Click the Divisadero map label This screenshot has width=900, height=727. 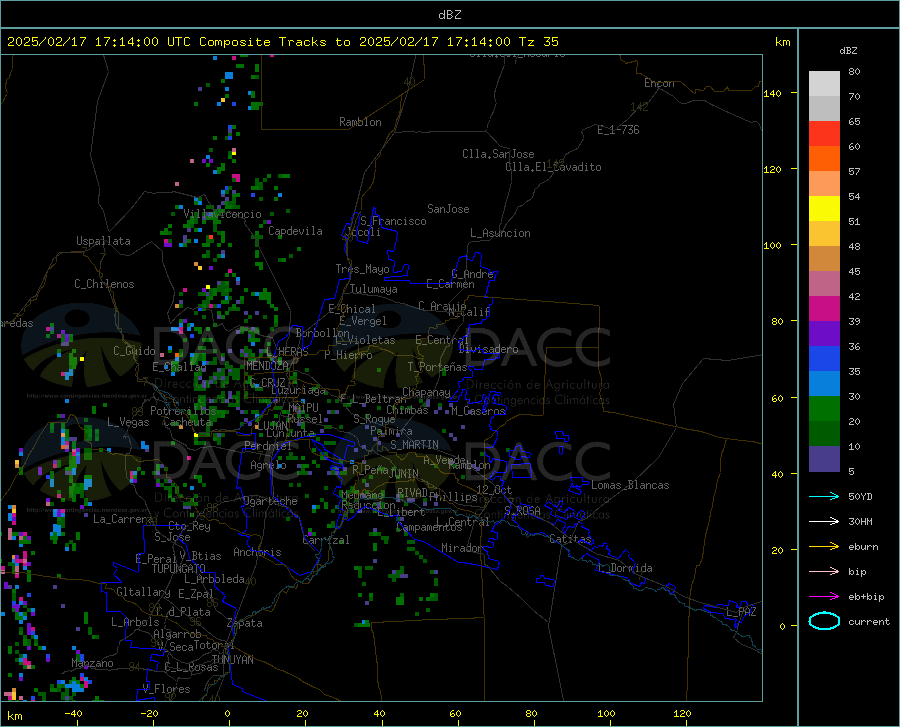[x=488, y=349]
